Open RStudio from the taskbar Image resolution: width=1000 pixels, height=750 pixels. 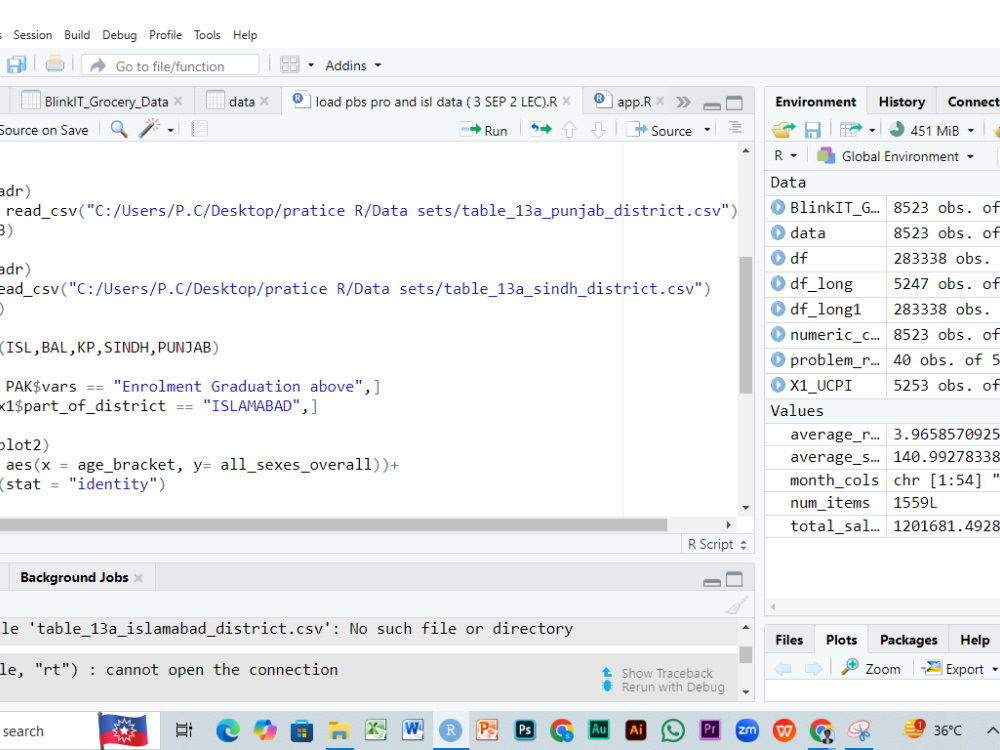click(450, 730)
